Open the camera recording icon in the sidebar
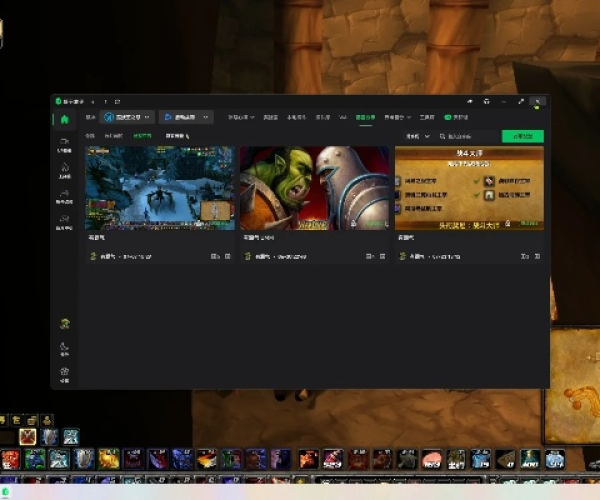 tap(64, 142)
